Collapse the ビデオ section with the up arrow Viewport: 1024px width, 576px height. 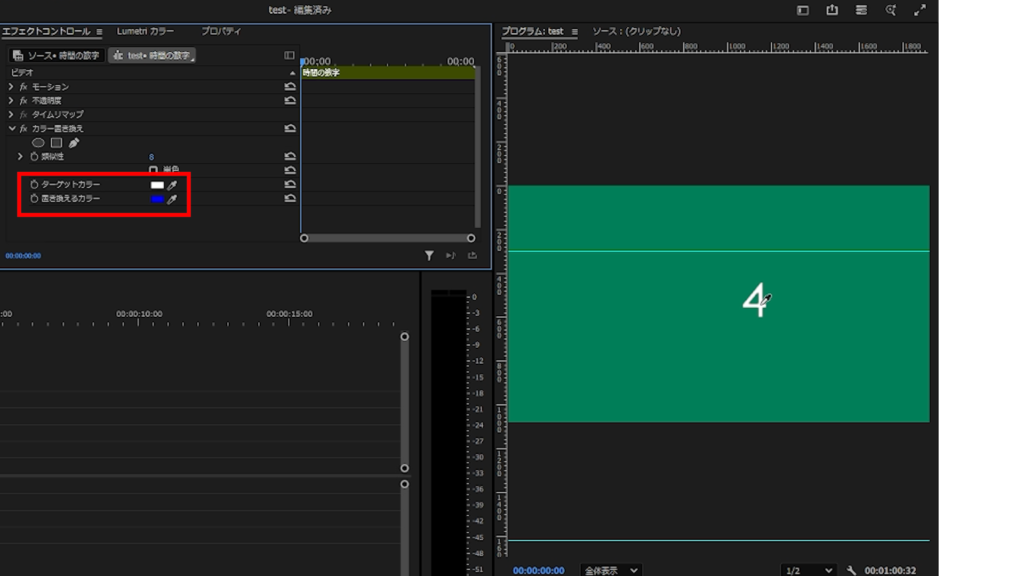click(292, 73)
